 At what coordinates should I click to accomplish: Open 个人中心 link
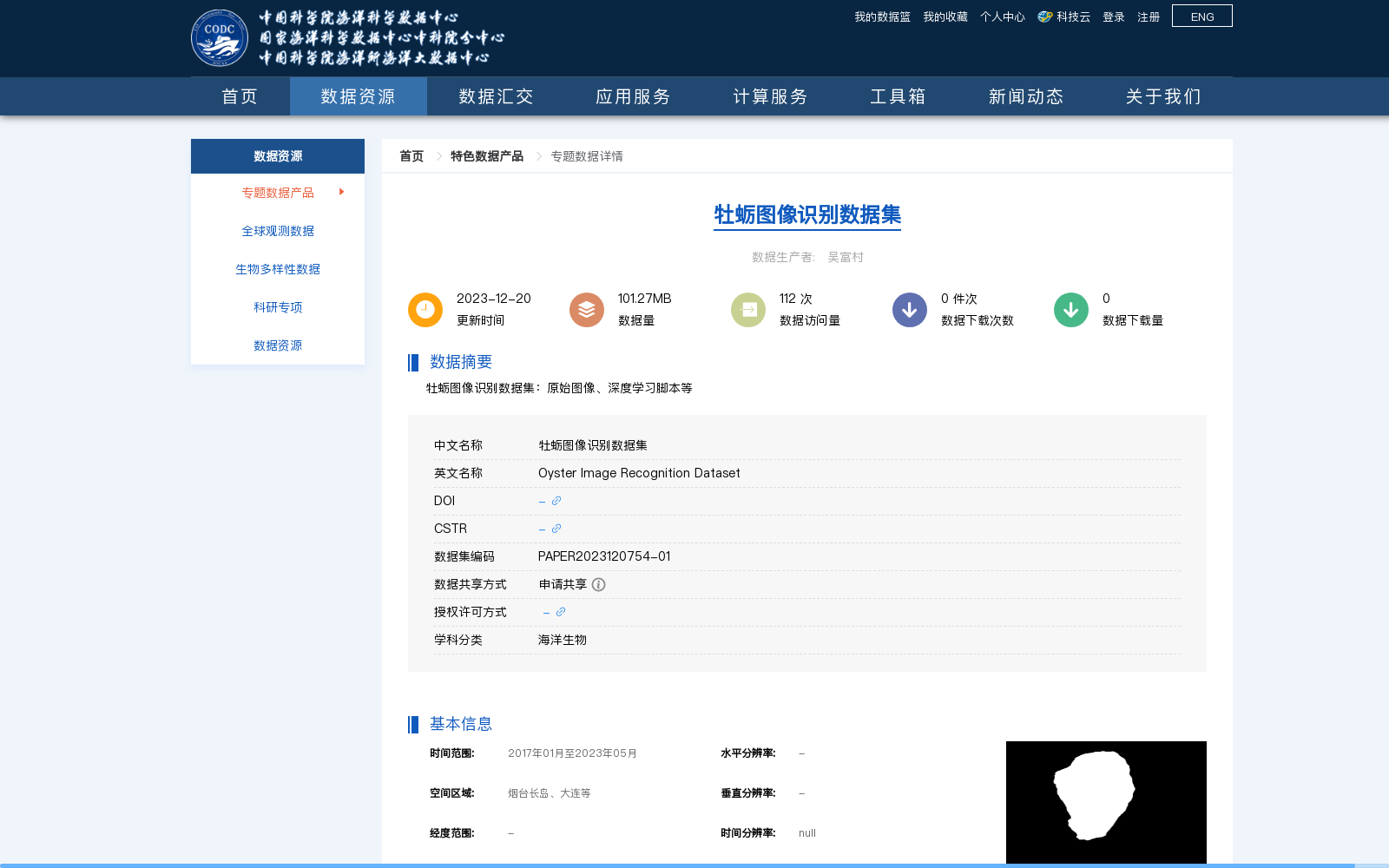point(1003,17)
